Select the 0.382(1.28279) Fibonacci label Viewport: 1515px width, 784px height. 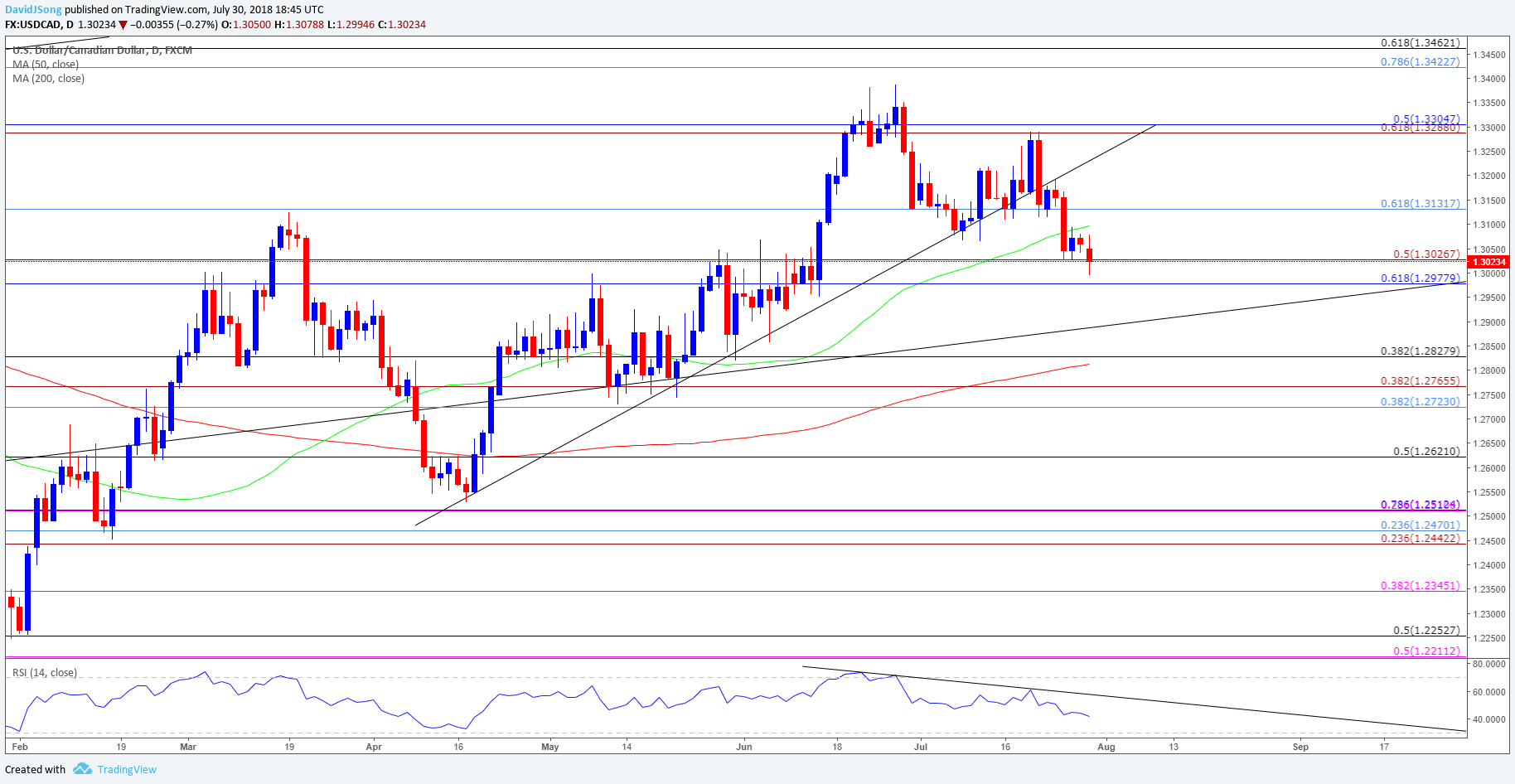click(x=1421, y=351)
